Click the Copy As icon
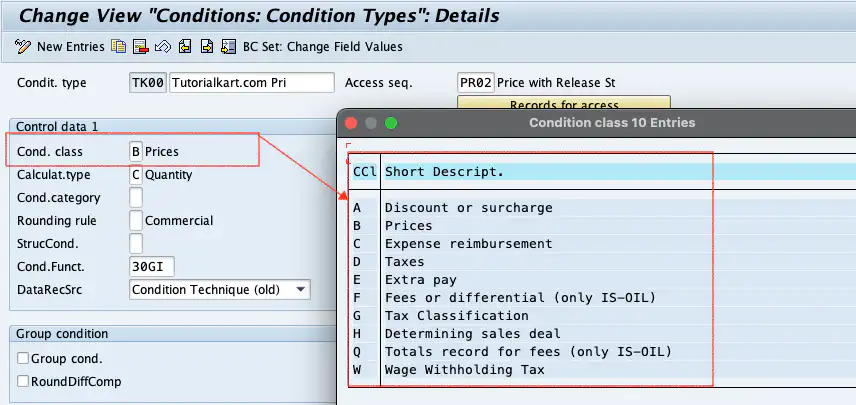This screenshot has height=405, width=856. (x=118, y=46)
